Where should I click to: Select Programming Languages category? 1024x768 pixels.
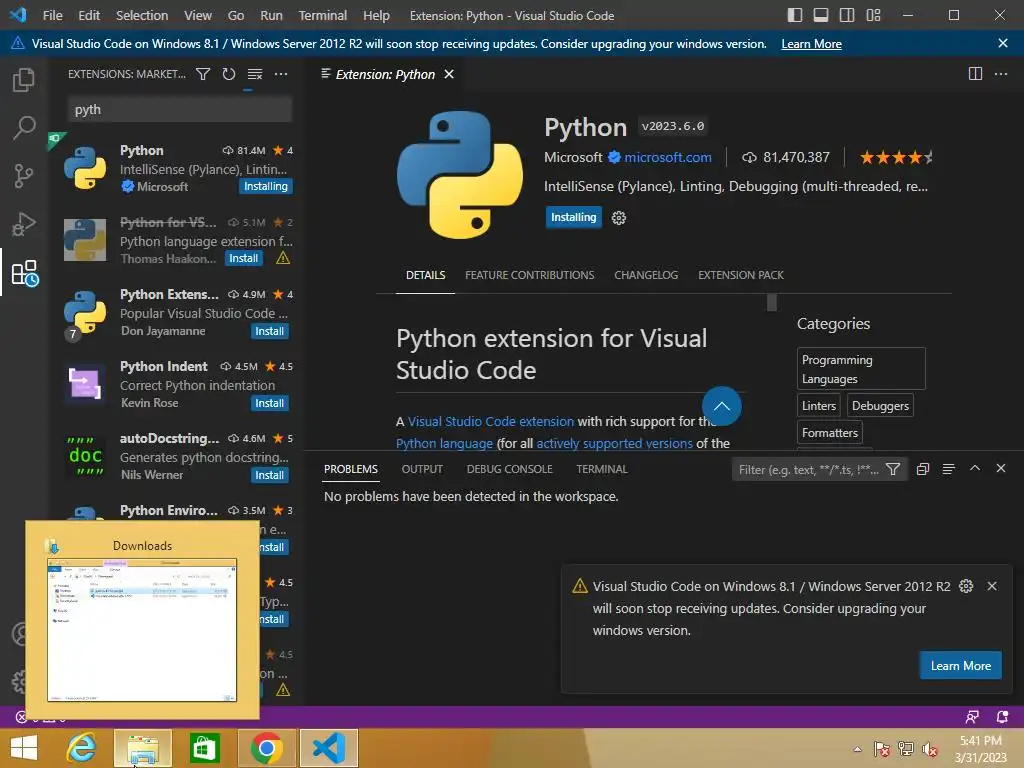(x=861, y=369)
